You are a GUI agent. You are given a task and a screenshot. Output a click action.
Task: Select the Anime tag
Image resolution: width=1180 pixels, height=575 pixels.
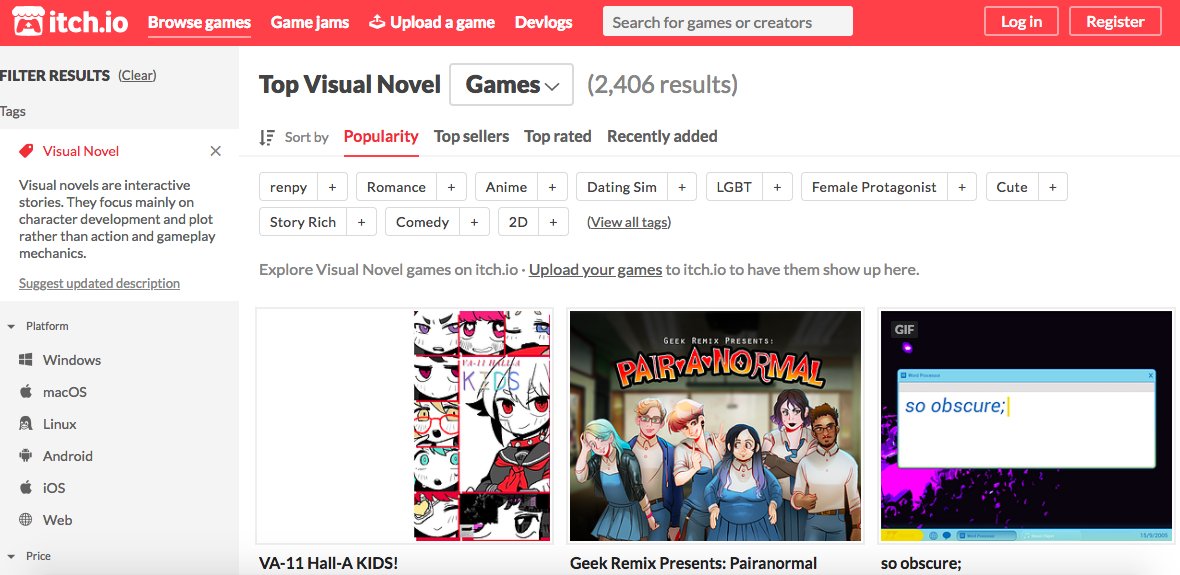[506, 187]
